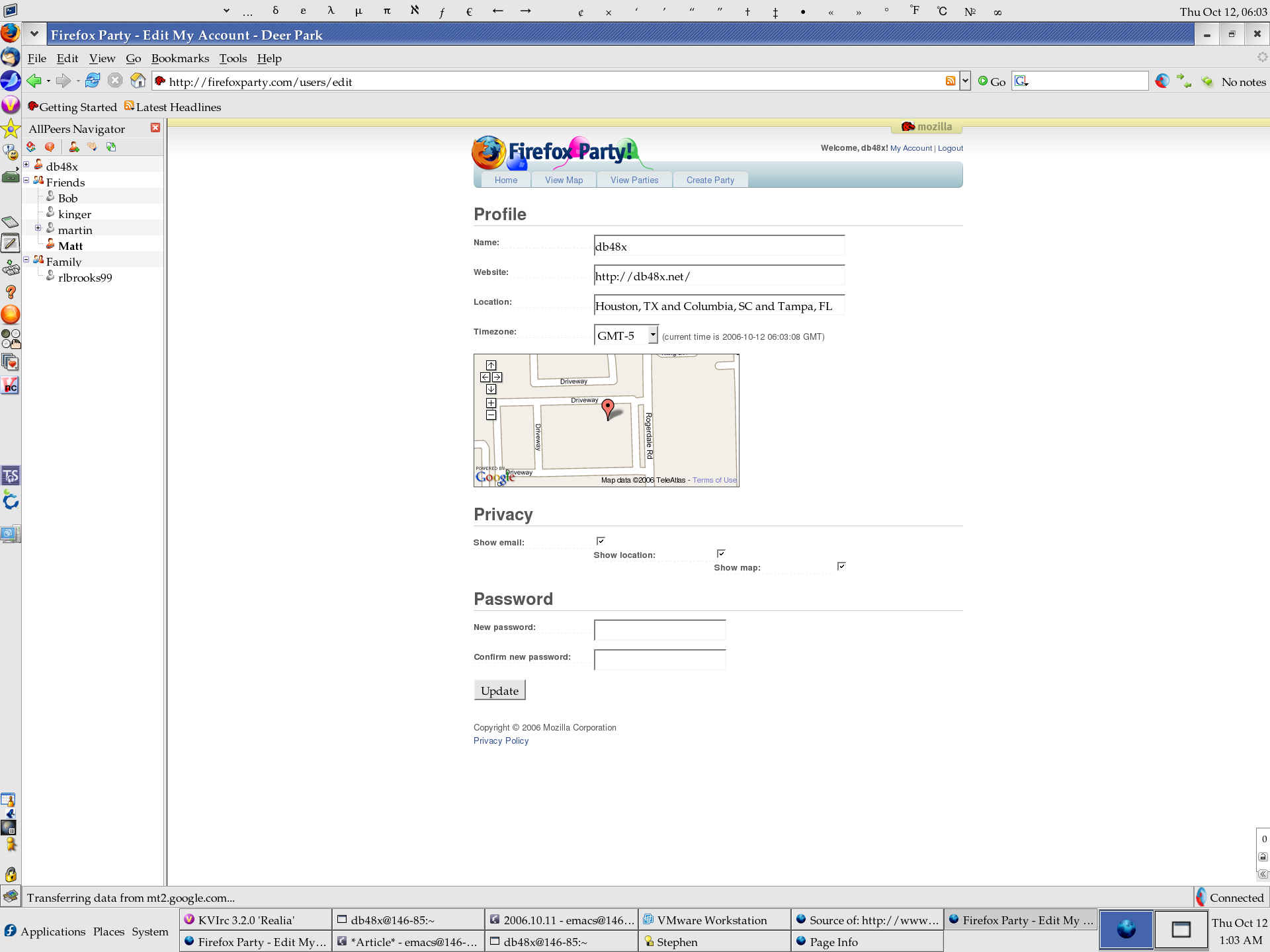Open the Back button history dropdown arrow
Image resolution: width=1270 pixels, height=952 pixels.
[x=48, y=81]
